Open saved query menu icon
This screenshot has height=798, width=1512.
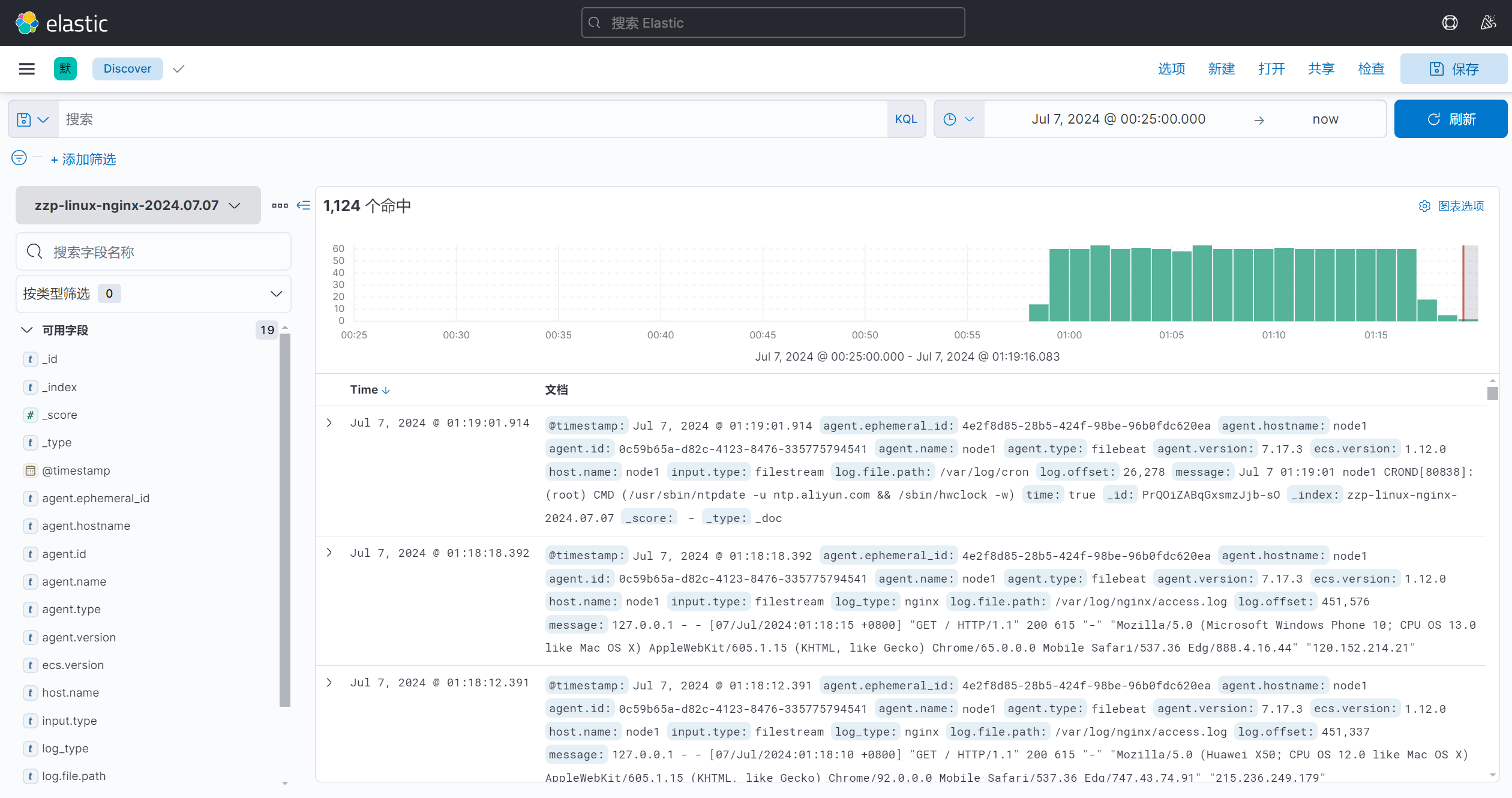[x=33, y=119]
